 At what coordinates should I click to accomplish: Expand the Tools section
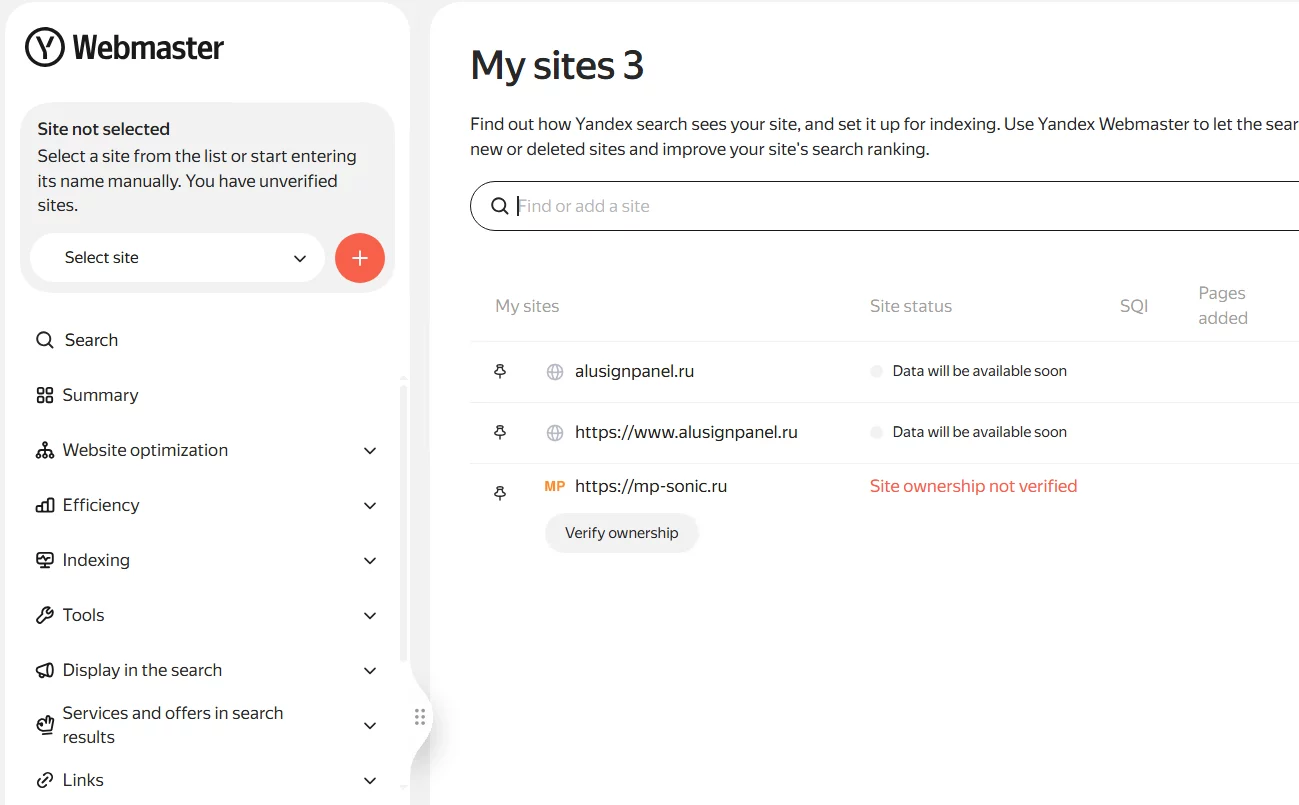[370, 616]
